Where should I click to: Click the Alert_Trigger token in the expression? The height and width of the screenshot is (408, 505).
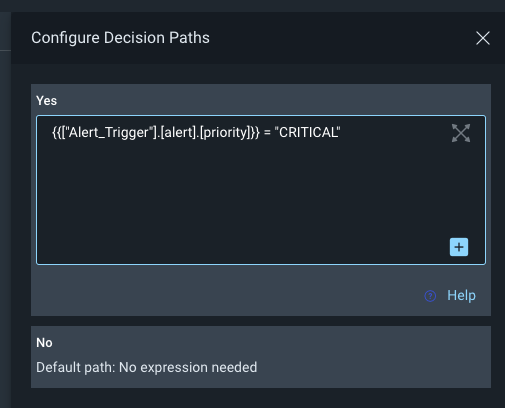pyautogui.click(x=109, y=132)
